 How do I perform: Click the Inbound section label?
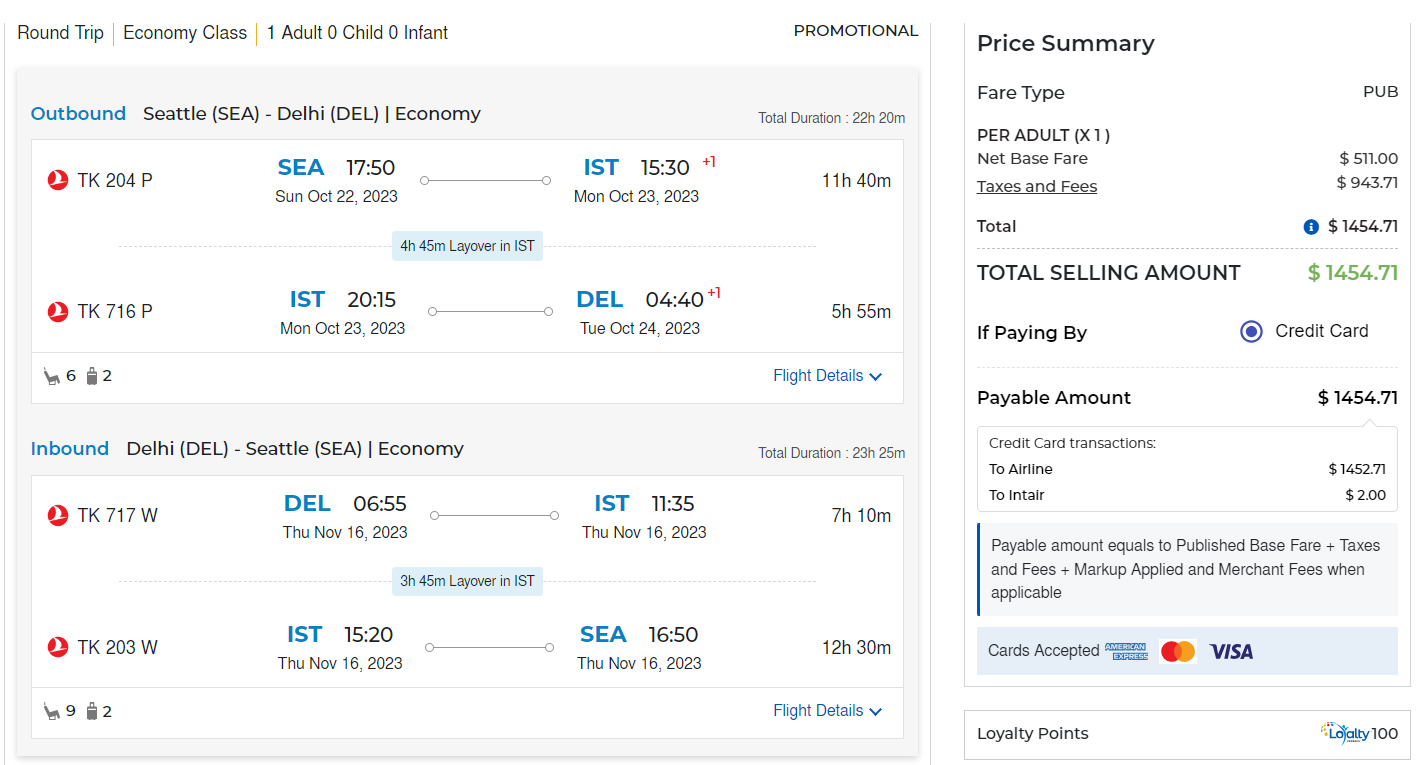click(70, 449)
